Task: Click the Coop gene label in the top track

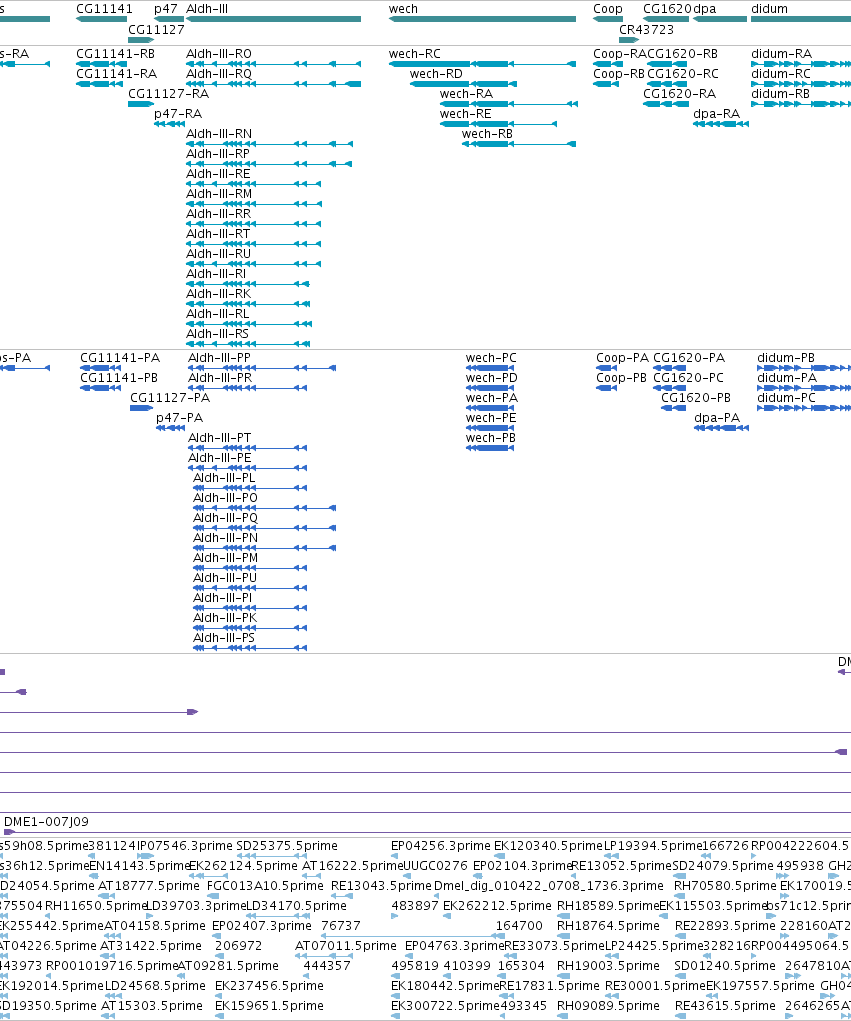Action: coord(607,9)
